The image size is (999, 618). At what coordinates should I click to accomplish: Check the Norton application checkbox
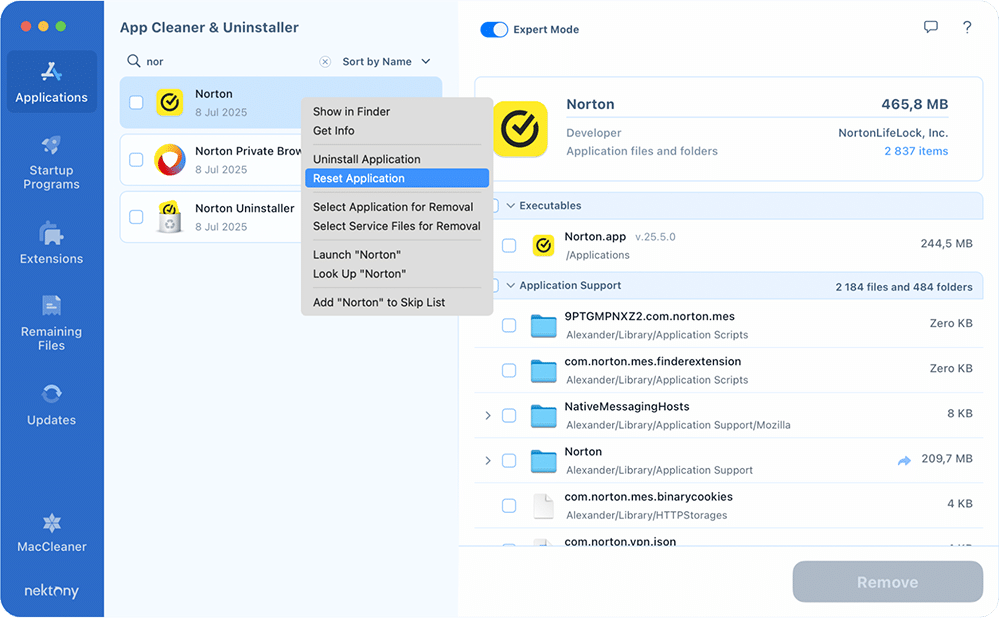[x=136, y=102]
